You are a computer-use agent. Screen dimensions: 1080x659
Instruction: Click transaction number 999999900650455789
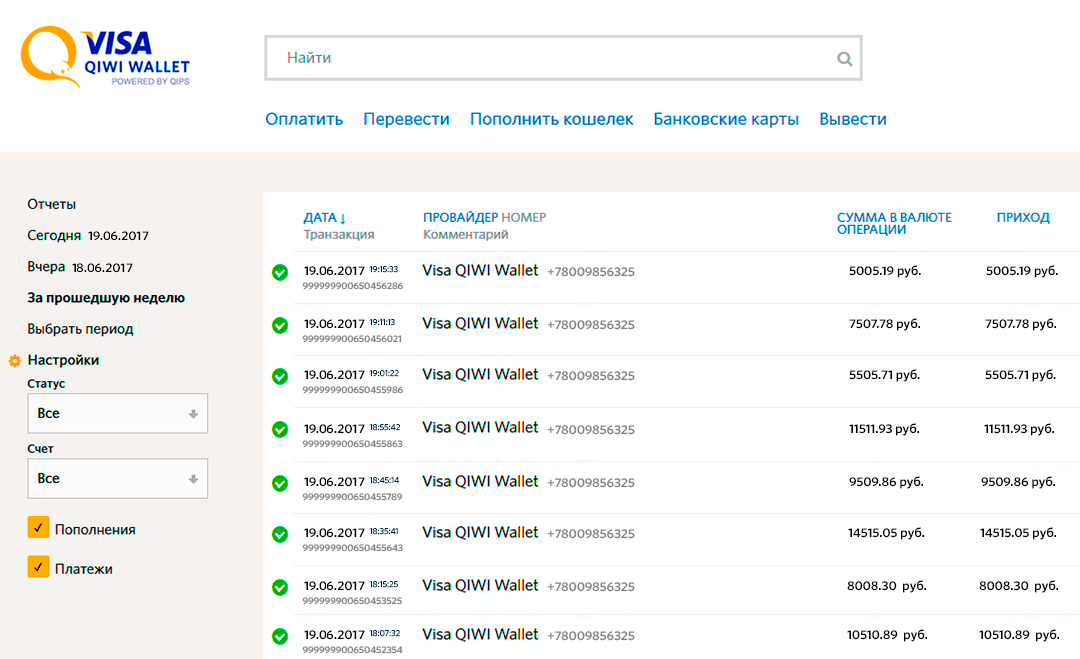[353, 496]
